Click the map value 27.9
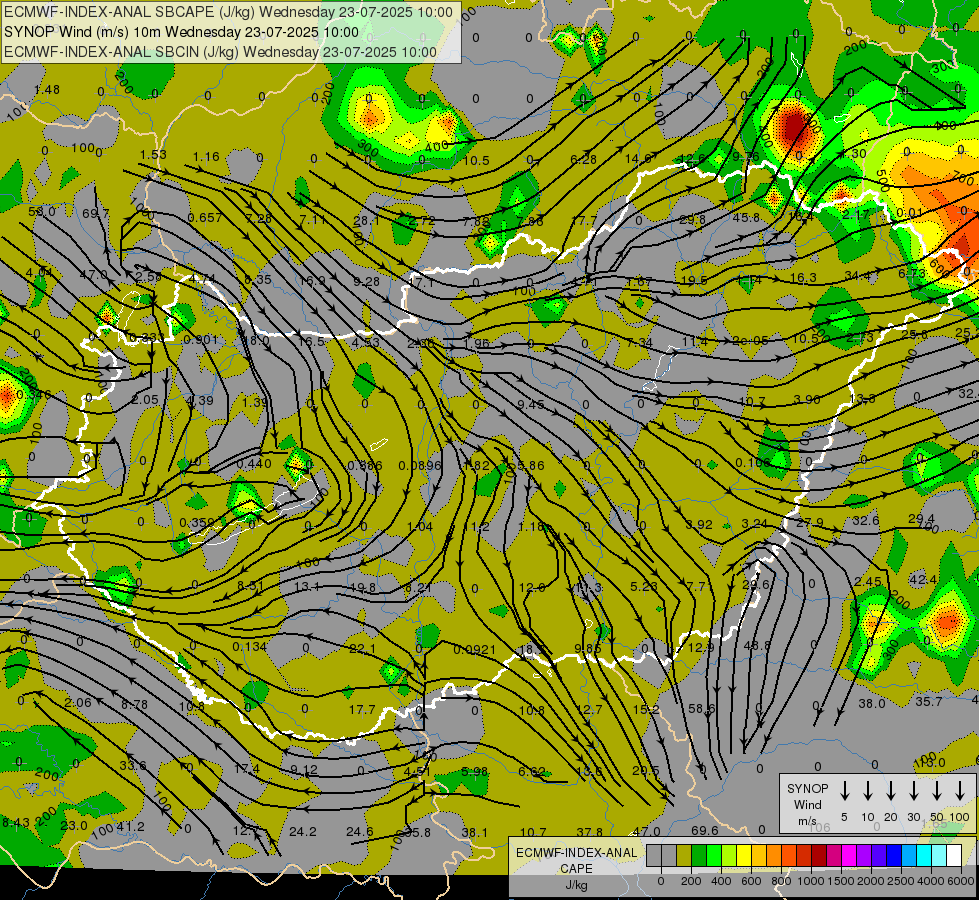The height and width of the screenshot is (900, 979). 810,522
